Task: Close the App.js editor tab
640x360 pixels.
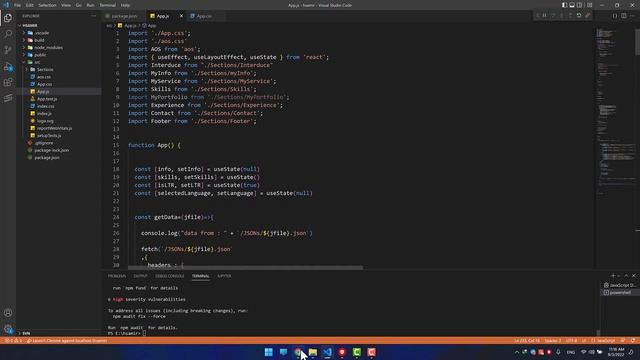Action: 181,16
